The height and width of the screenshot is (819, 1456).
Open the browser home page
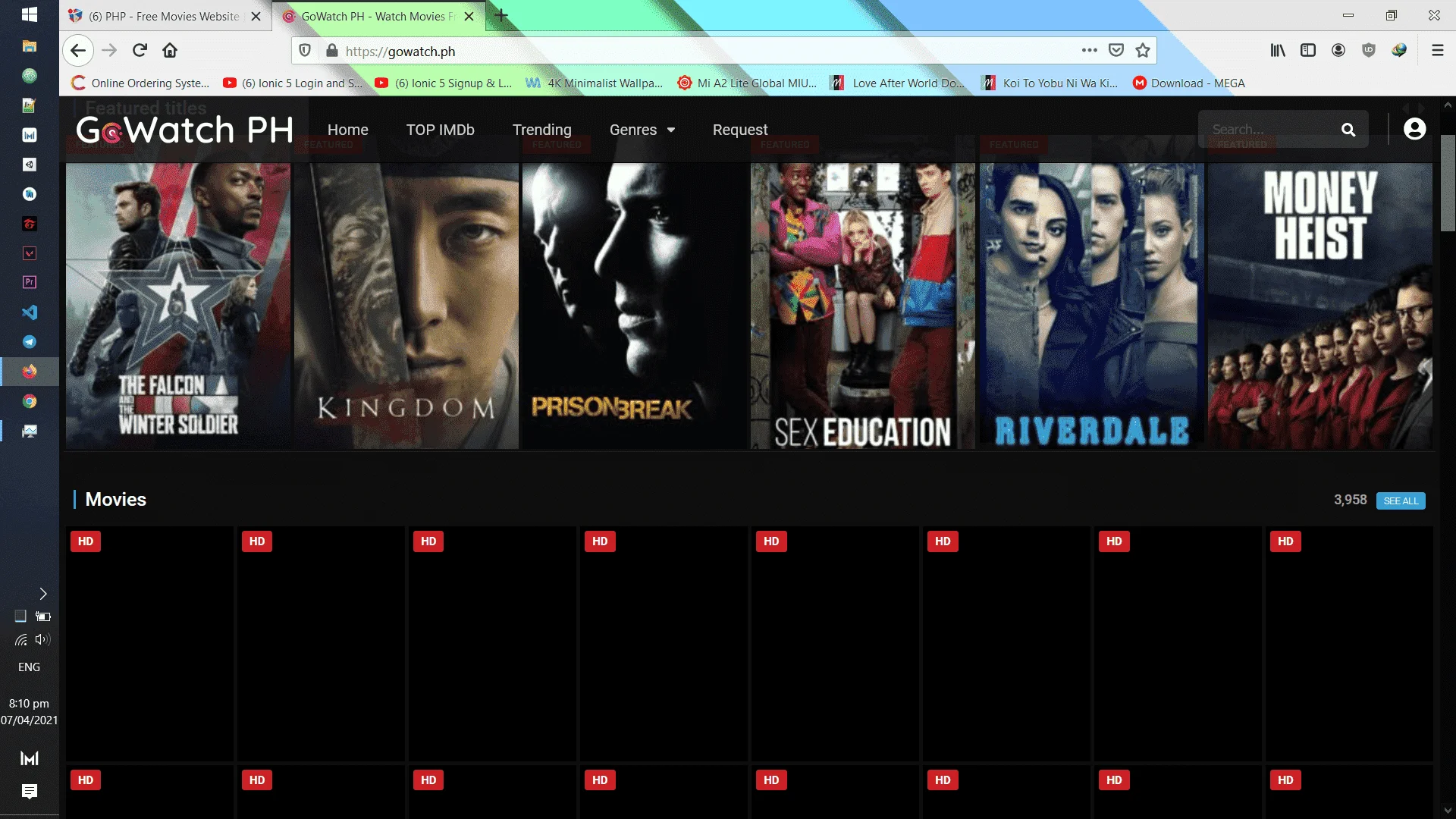(x=170, y=51)
